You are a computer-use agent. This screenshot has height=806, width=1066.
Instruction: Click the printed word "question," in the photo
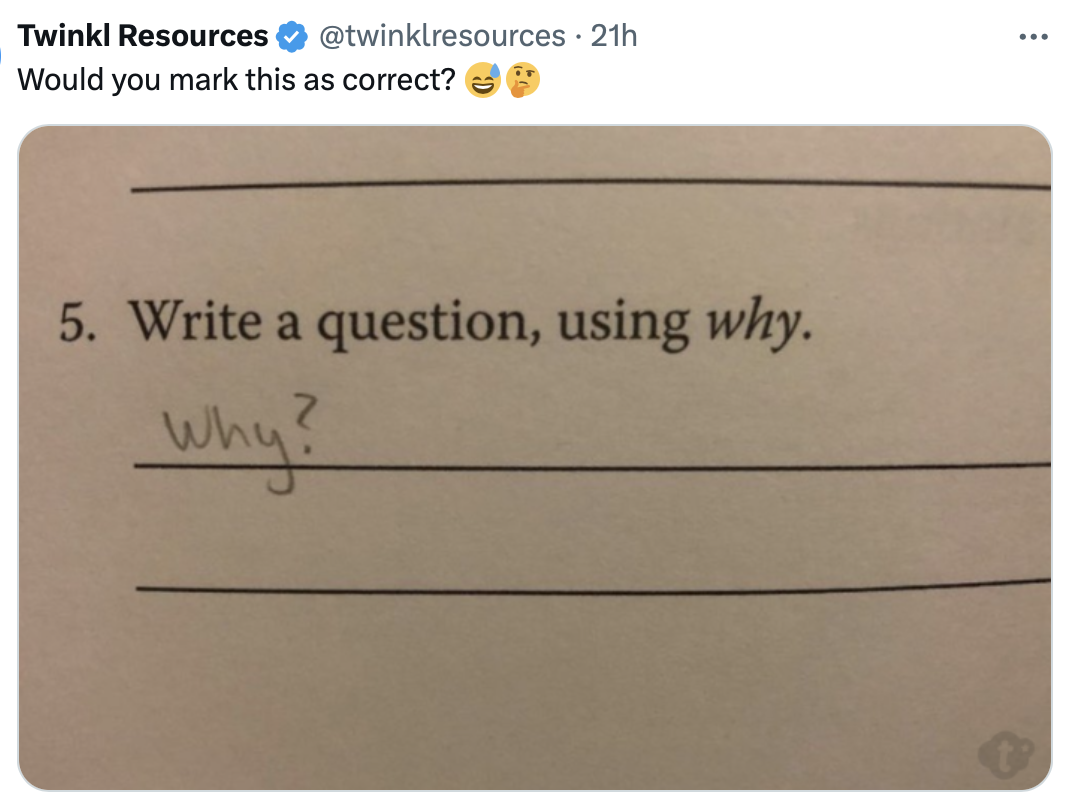pyautogui.click(x=435, y=325)
